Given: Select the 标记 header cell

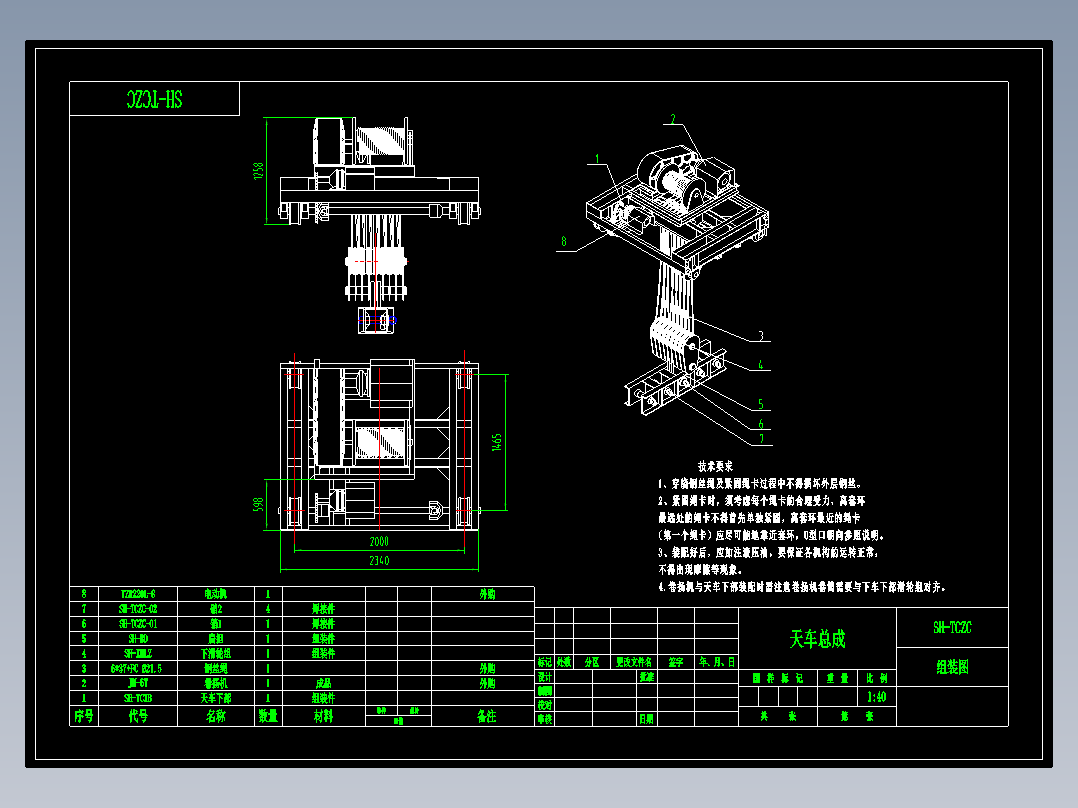Looking at the screenshot, I should coord(544,662).
